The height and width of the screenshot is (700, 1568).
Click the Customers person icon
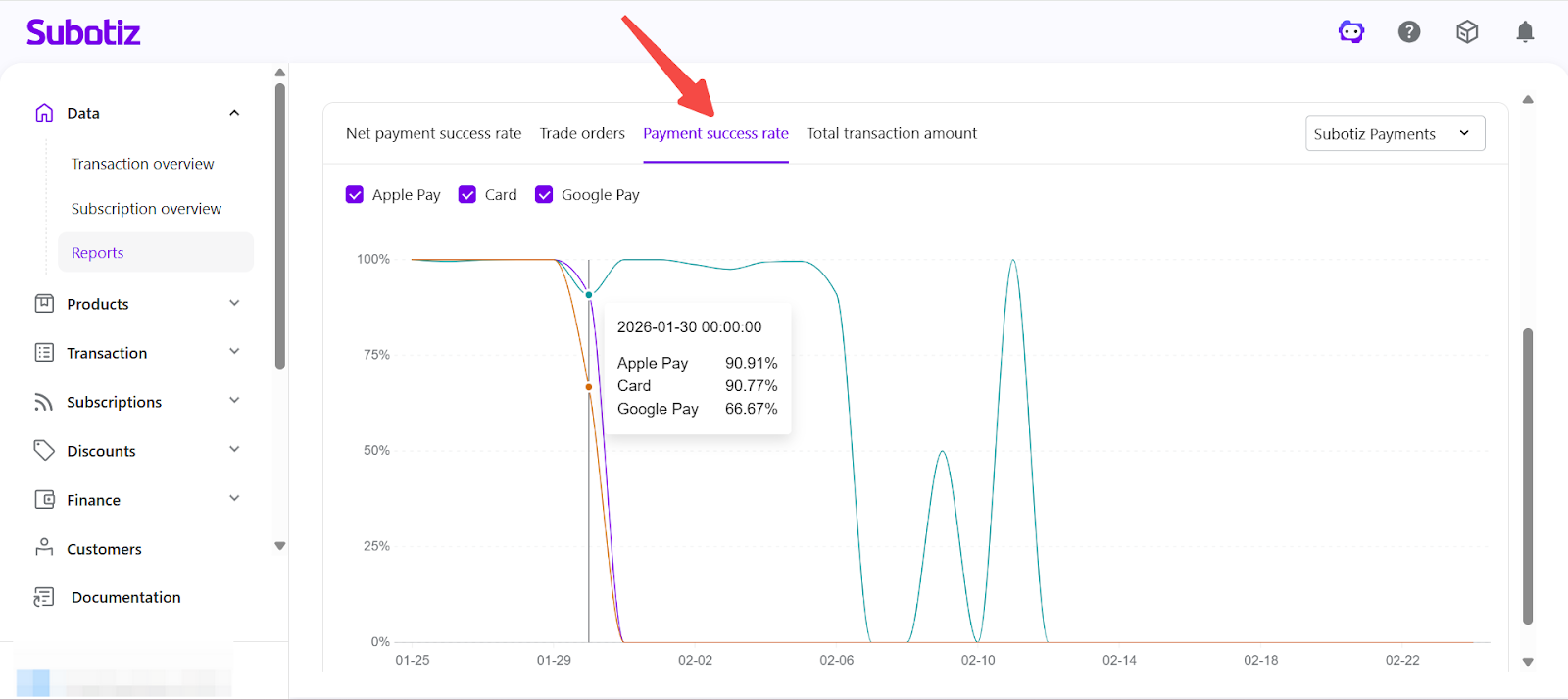(44, 548)
